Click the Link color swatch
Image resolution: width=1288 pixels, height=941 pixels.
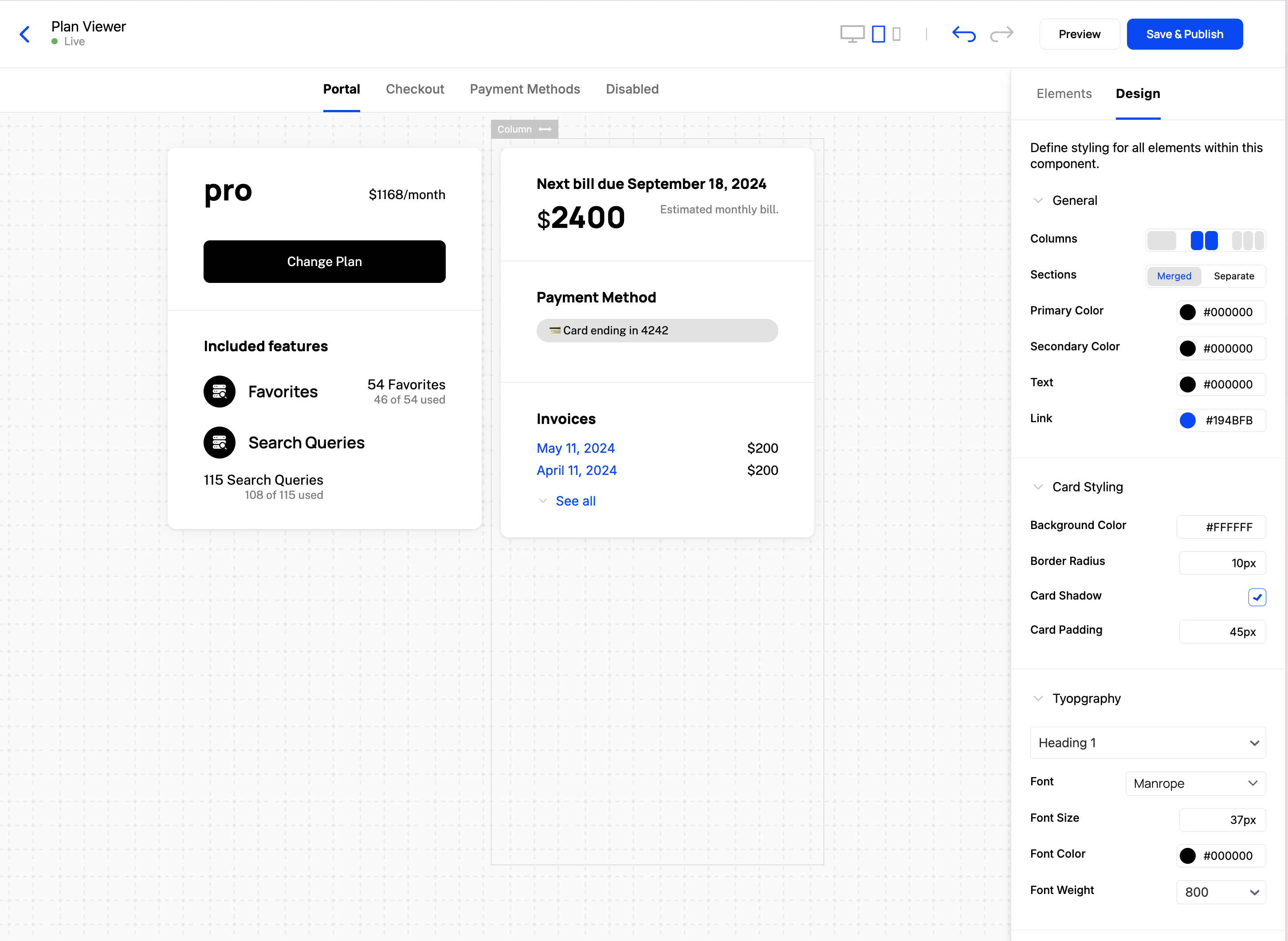(1188, 420)
